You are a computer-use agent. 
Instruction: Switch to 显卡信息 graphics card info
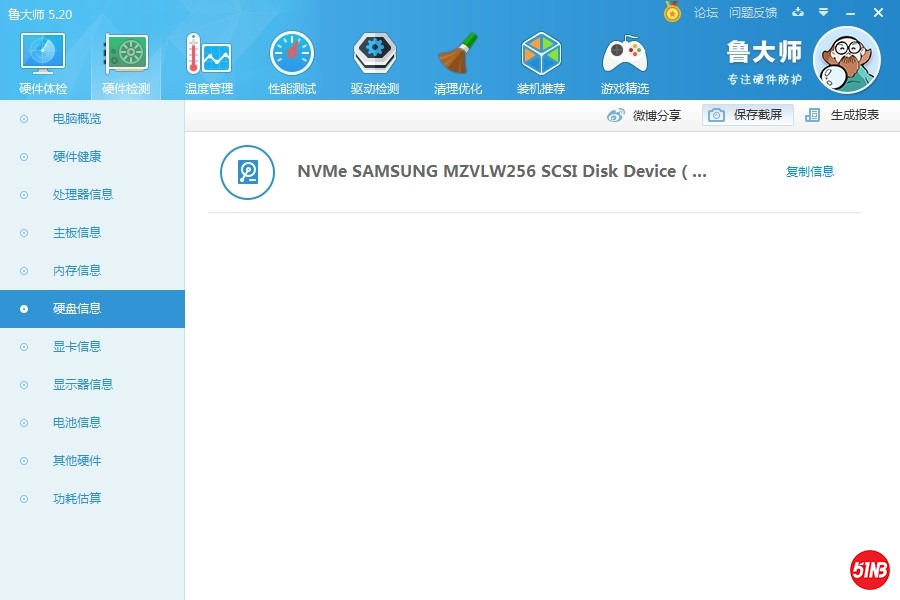(x=77, y=347)
